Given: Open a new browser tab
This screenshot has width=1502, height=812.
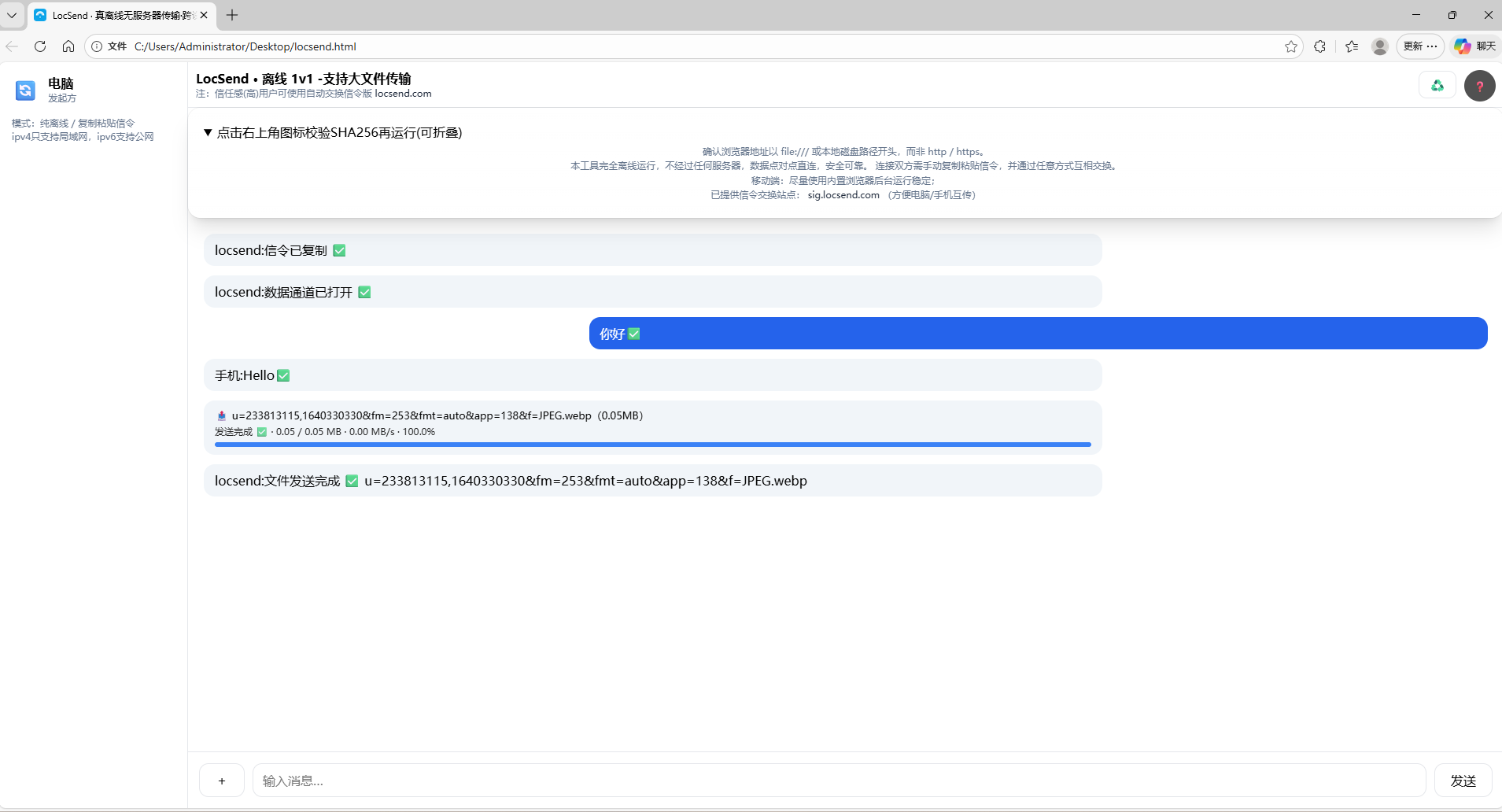Looking at the screenshot, I should [x=232, y=15].
